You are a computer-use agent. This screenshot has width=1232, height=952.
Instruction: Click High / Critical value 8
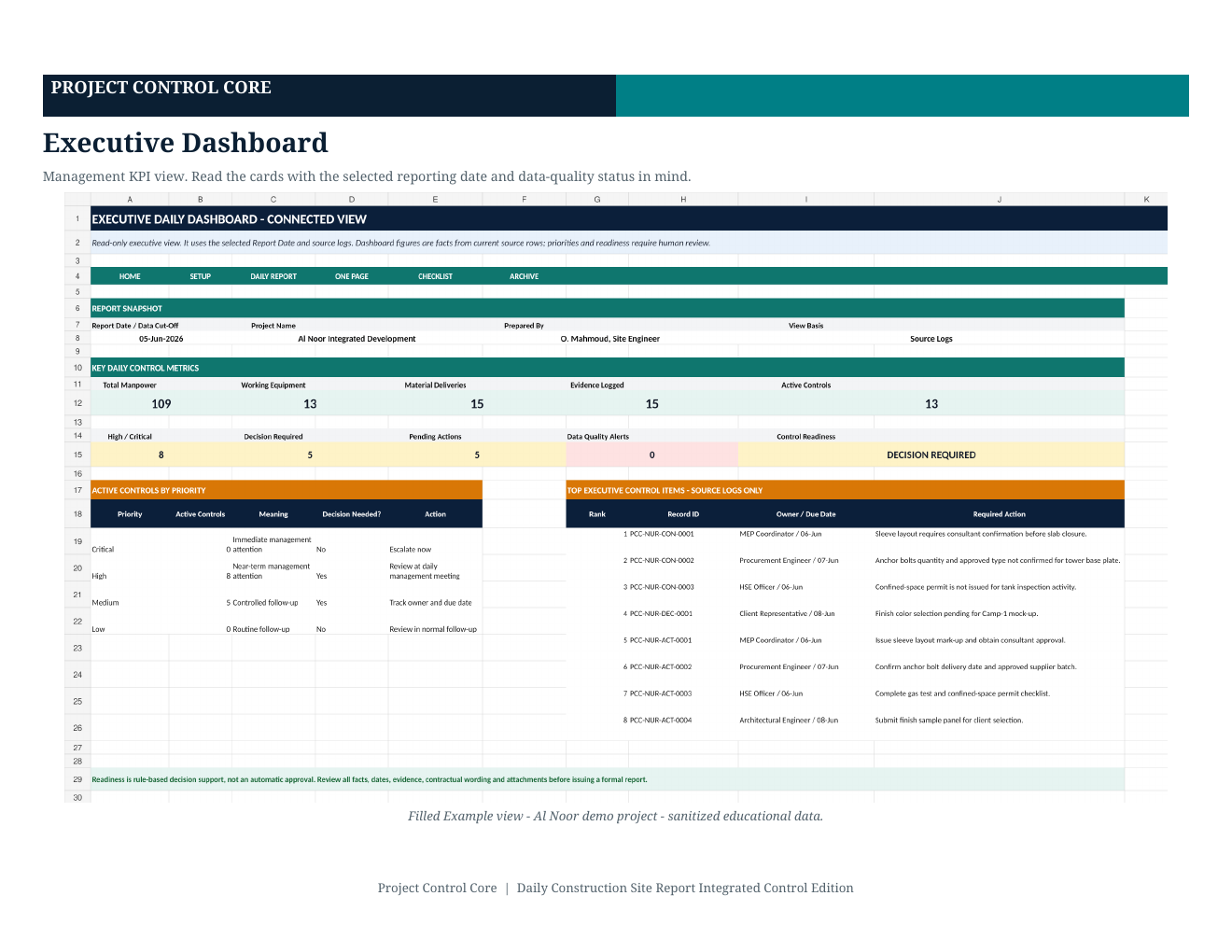click(x=161, y=455)
